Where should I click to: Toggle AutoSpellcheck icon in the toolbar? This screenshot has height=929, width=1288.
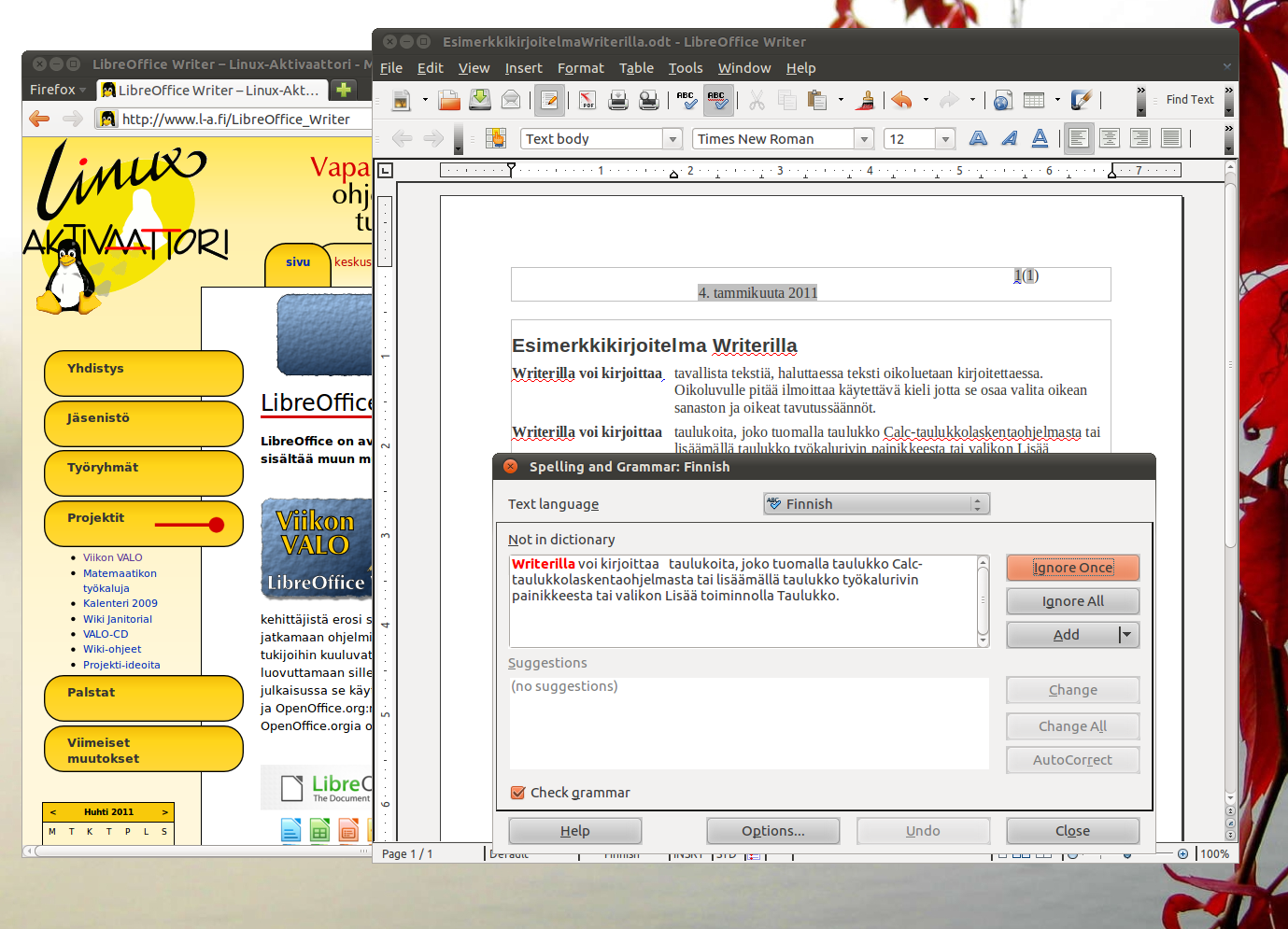coord(716,100)
